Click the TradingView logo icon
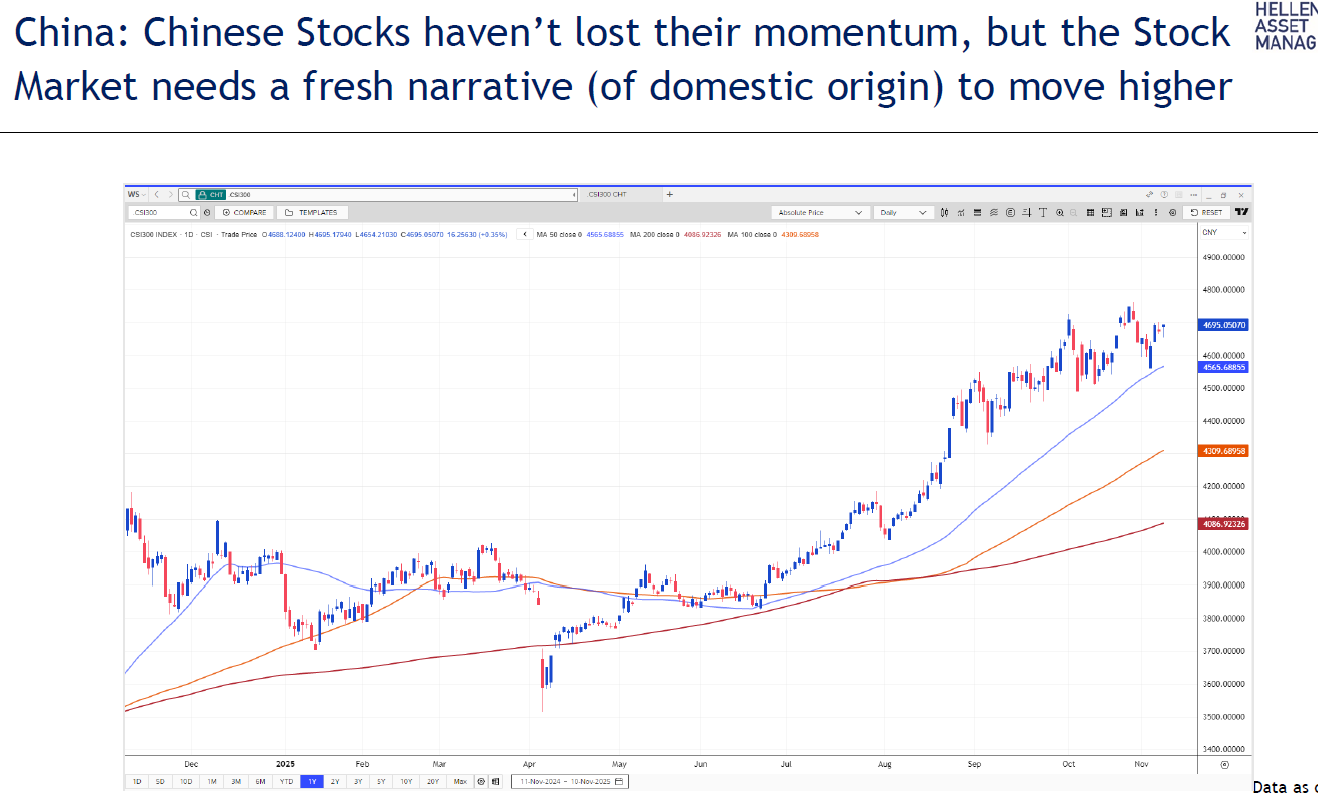The width and height of the screenshot is (1318, 807). (1241, 213)
